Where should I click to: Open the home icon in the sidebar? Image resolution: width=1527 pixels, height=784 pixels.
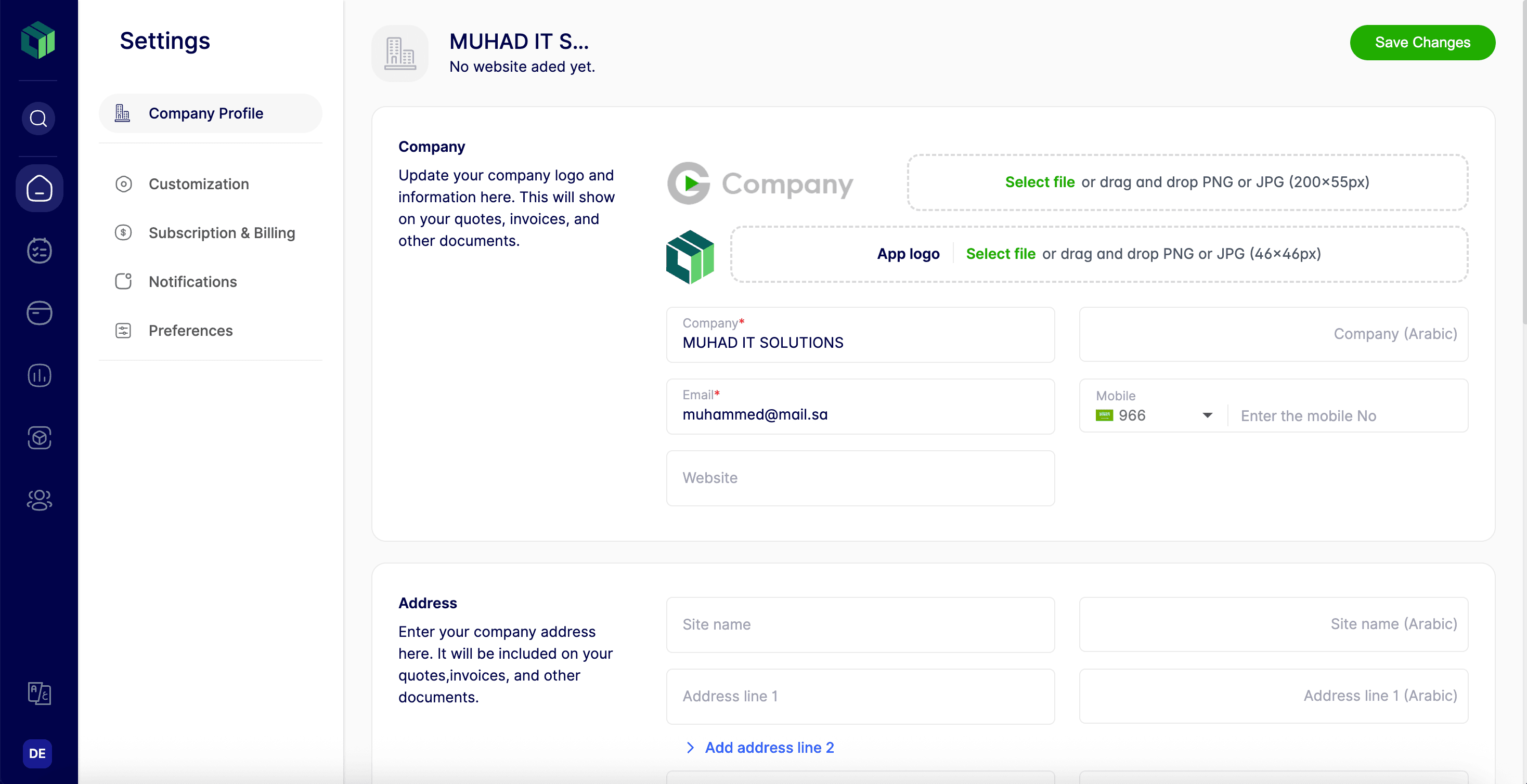pos(39,188)
